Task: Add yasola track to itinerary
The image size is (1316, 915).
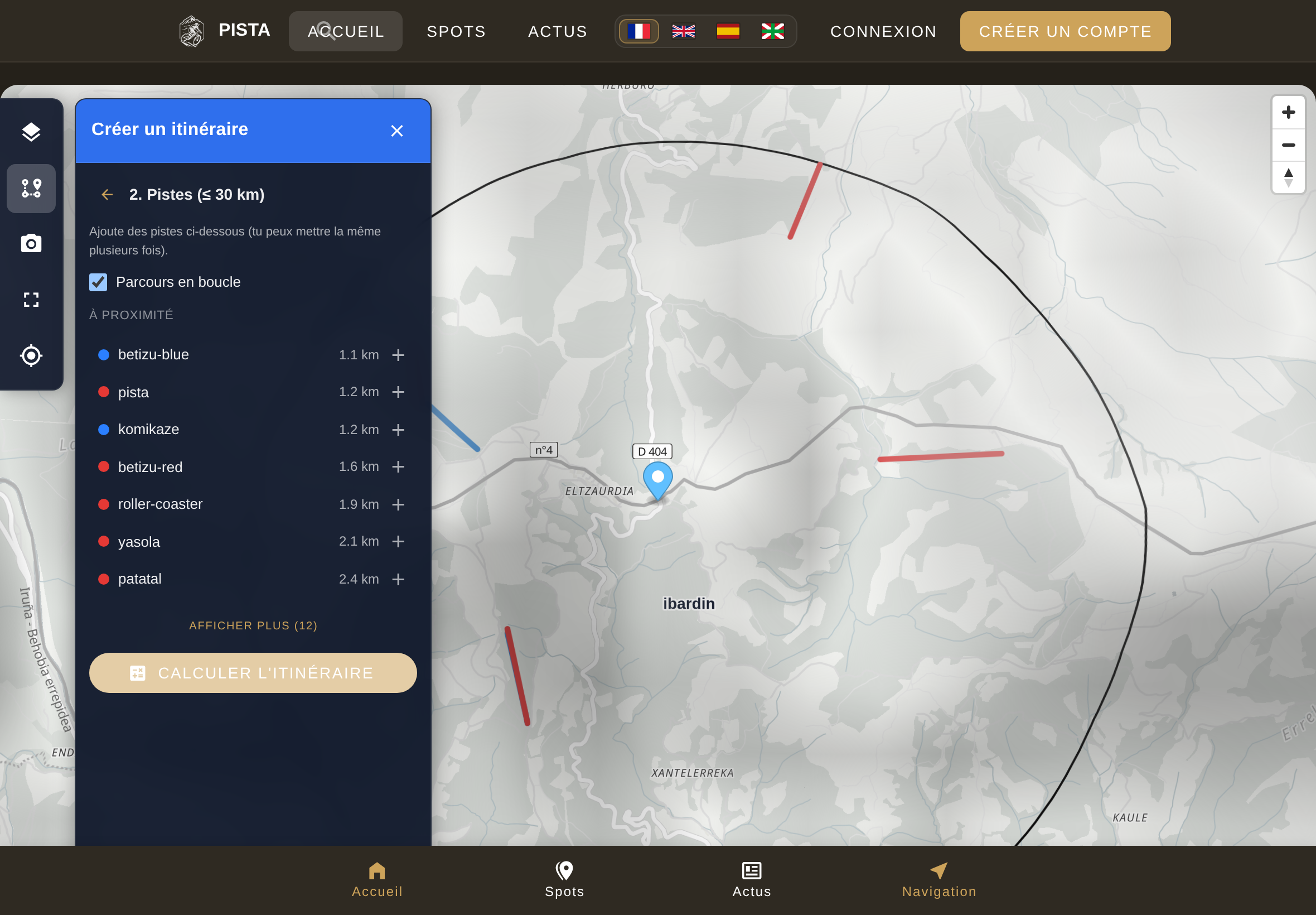Action: click(398, 541)
